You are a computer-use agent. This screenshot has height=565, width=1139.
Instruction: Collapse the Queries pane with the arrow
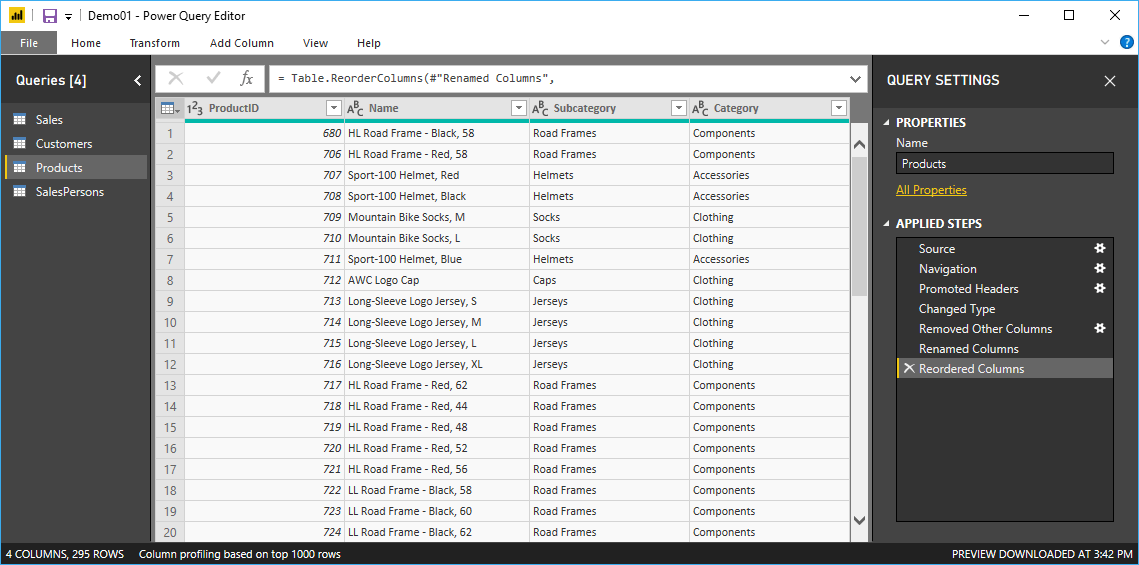click(x=138, y=81)
